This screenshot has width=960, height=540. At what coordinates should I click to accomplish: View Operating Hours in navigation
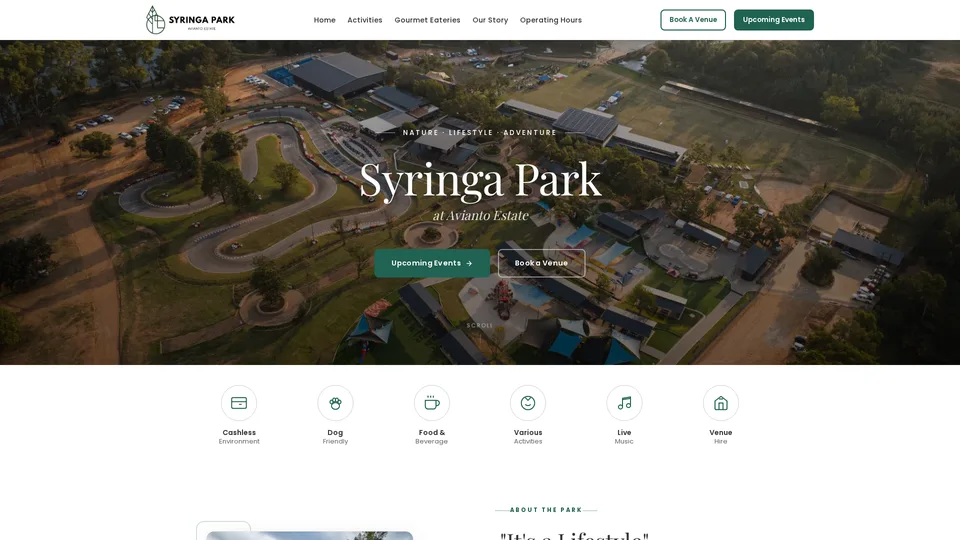(x=551, y=20)
